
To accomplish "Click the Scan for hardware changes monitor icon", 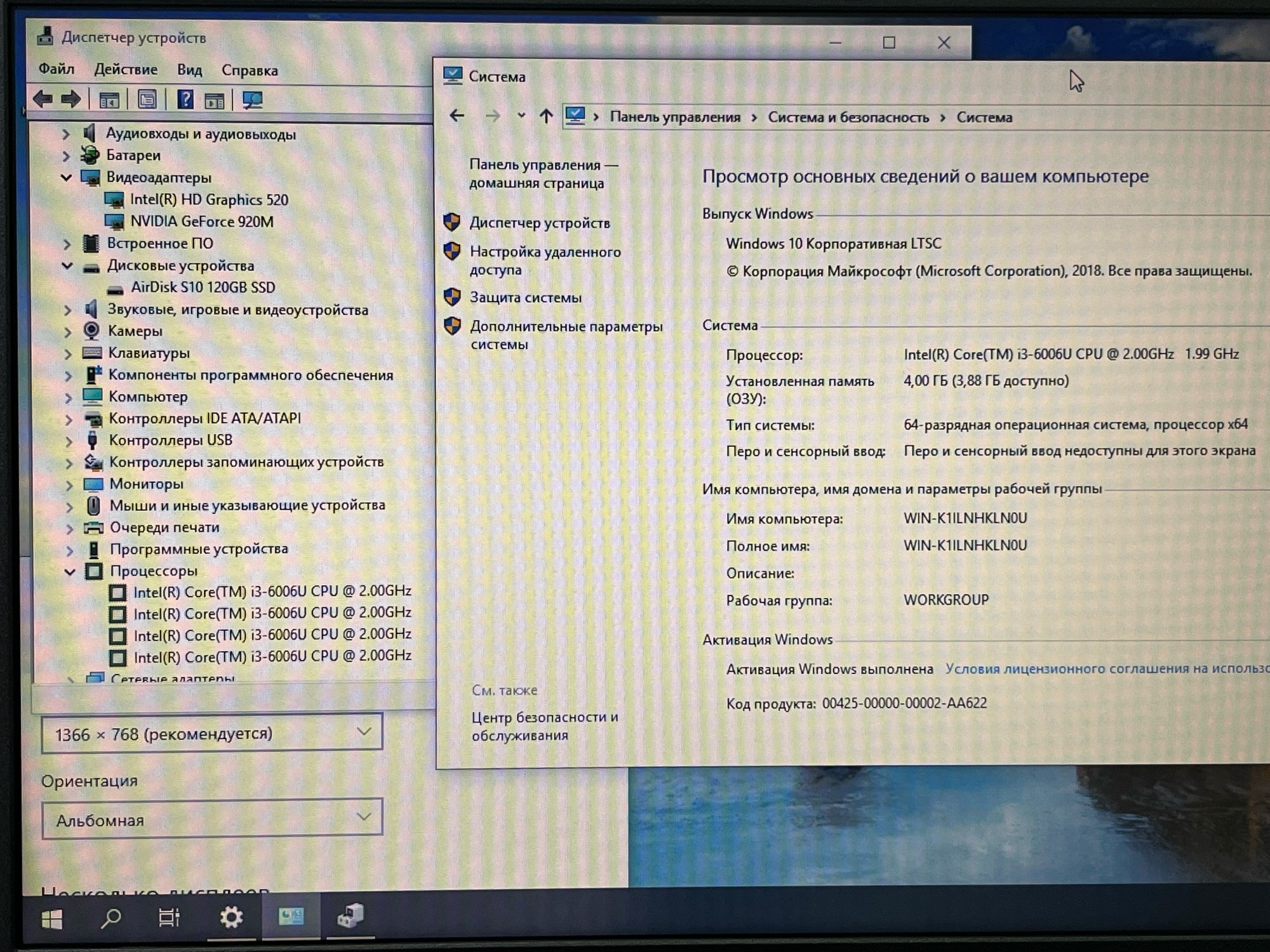I will 252,100.
